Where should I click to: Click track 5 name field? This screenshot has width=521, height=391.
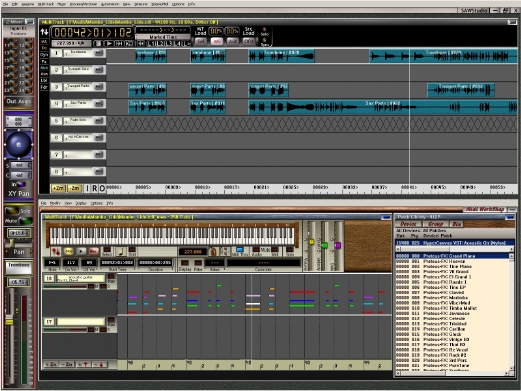pos(79,121)
